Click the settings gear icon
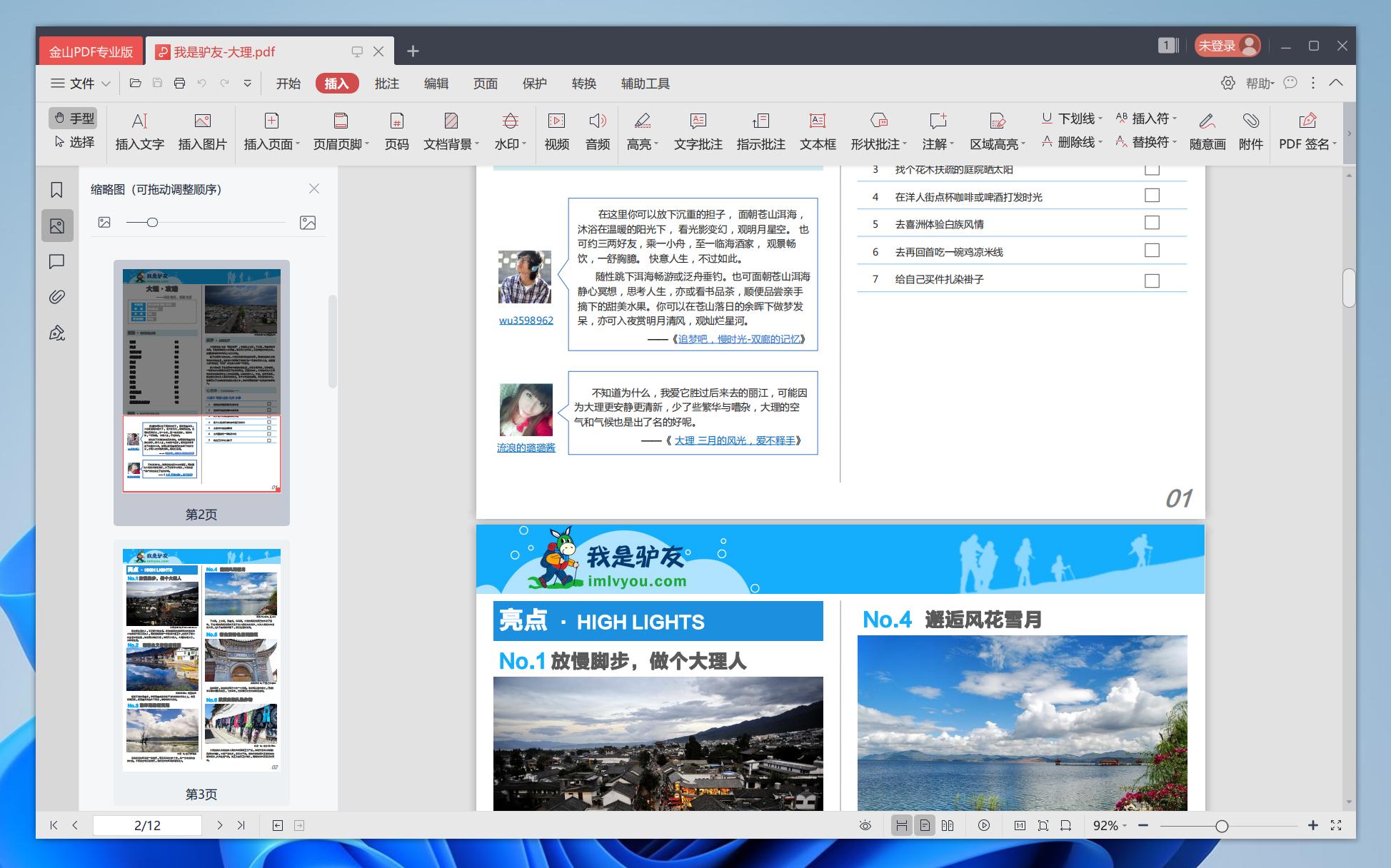This screenshot has width=1391, height=868. point(1228,84)
